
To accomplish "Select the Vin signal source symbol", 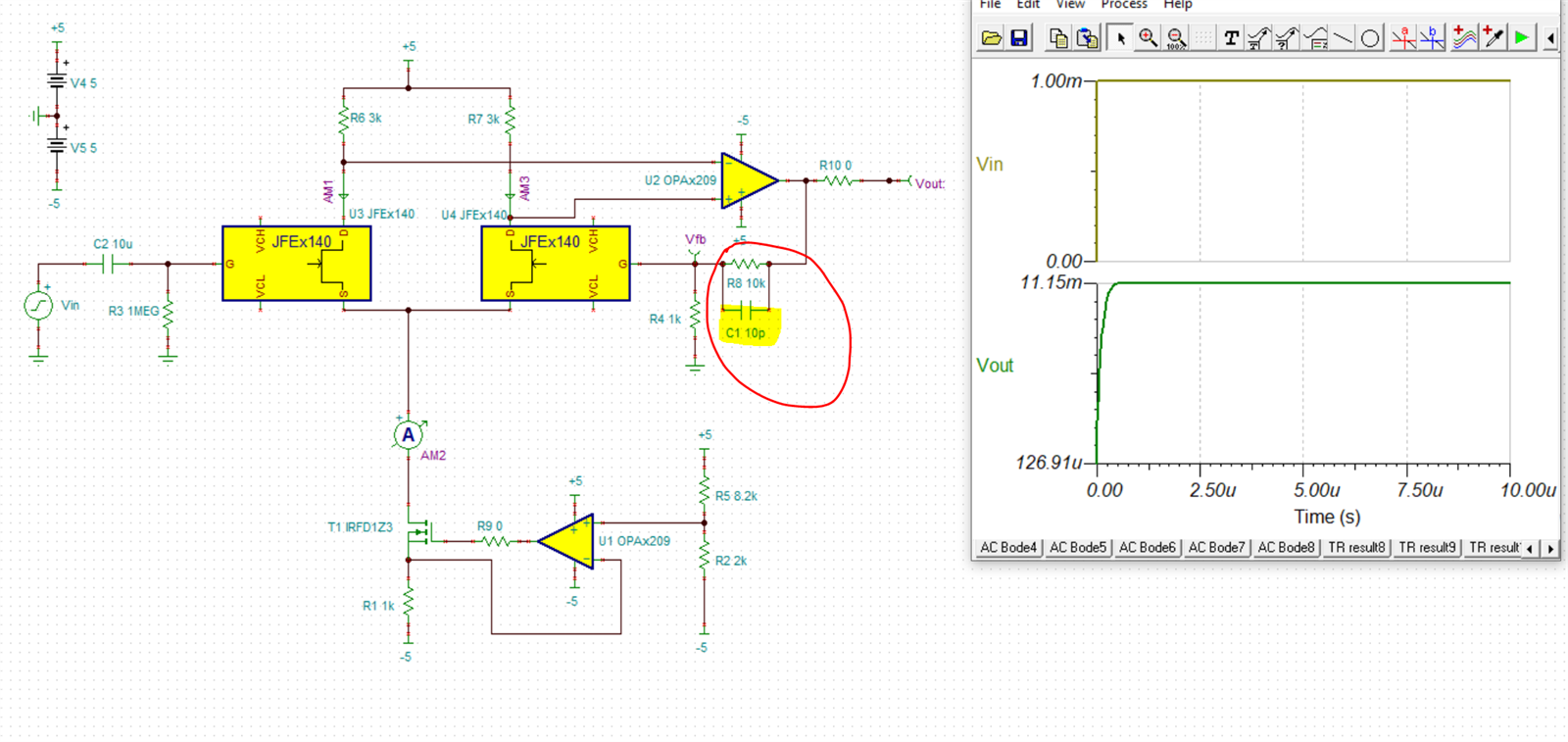I will click(x=38, y=306).
